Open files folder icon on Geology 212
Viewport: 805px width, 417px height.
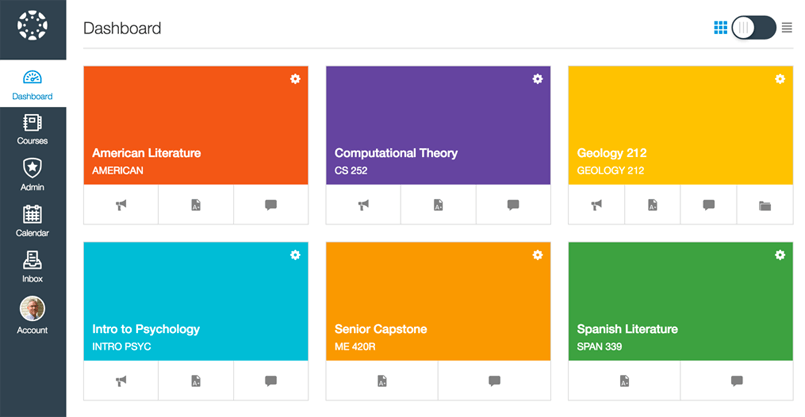coord(765,206)
